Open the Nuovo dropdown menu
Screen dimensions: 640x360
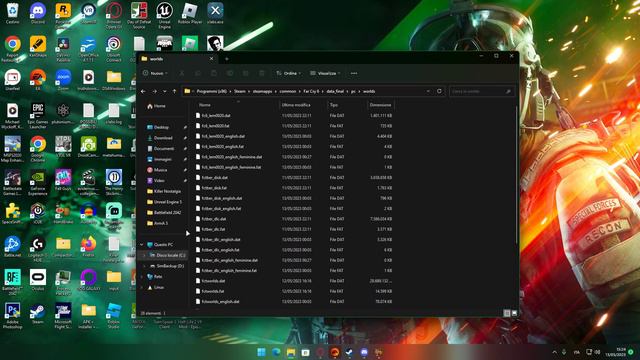[155, 73]
